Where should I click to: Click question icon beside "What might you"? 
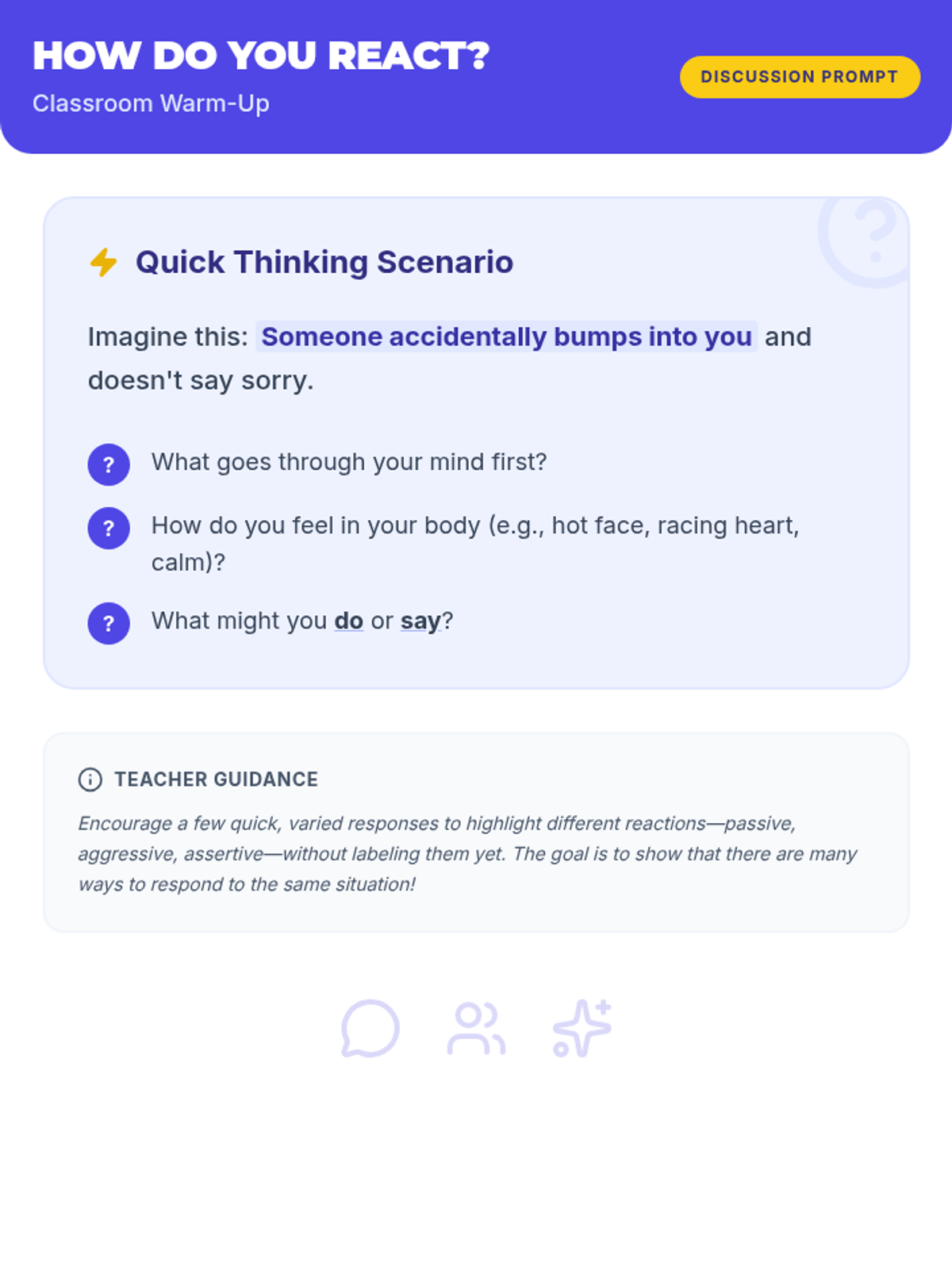109,623
